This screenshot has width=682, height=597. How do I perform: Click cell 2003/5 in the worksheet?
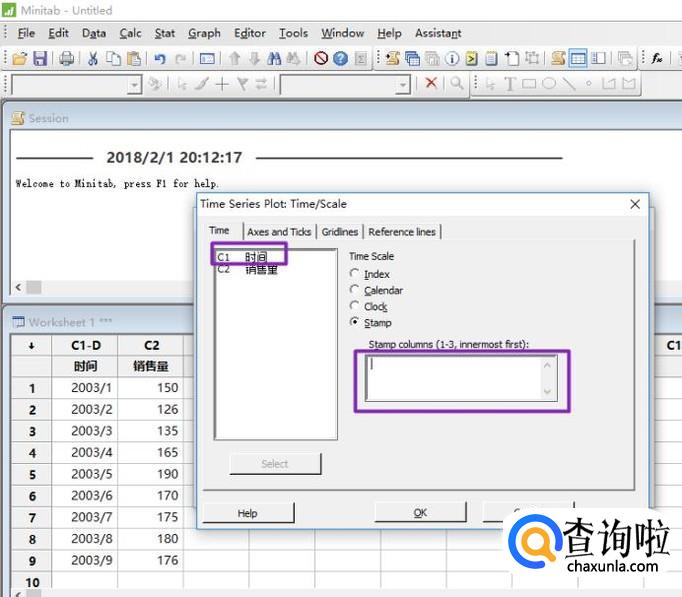point(85,474)
